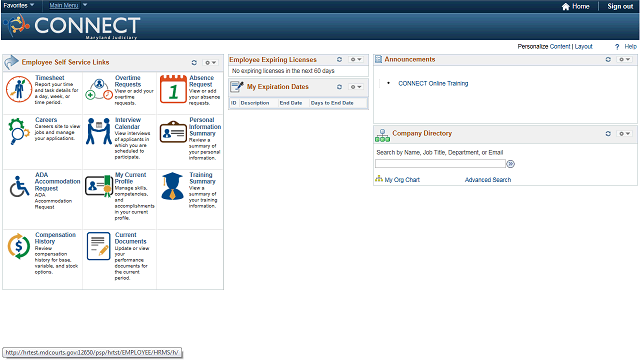The width and height of the screenshot is (640, 360).
Task: Open ADA Accommodation Request link
Action: click(x=58, y=181)
